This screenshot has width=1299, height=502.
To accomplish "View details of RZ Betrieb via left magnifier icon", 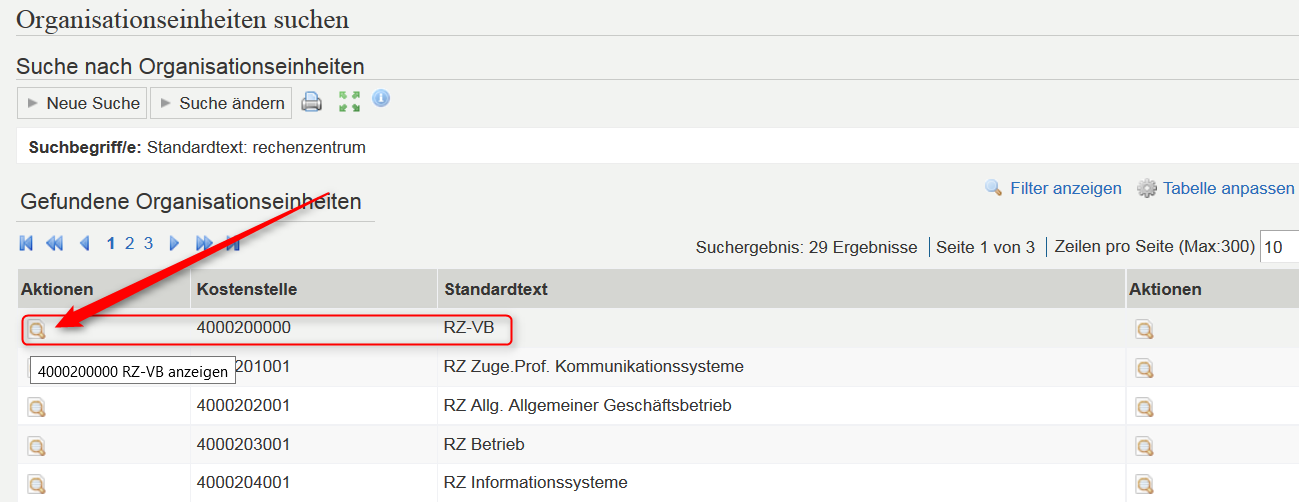I will pos(36,445).
